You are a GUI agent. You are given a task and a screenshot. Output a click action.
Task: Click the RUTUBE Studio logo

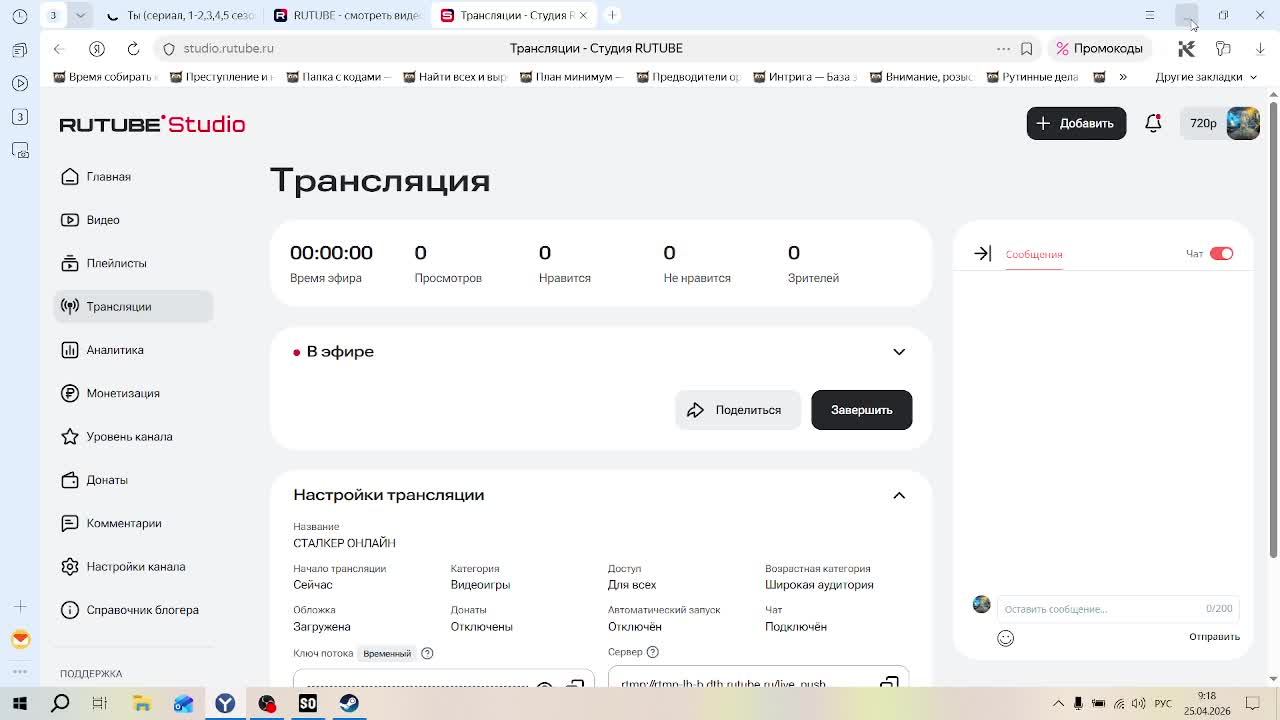(x=152, y=124)
